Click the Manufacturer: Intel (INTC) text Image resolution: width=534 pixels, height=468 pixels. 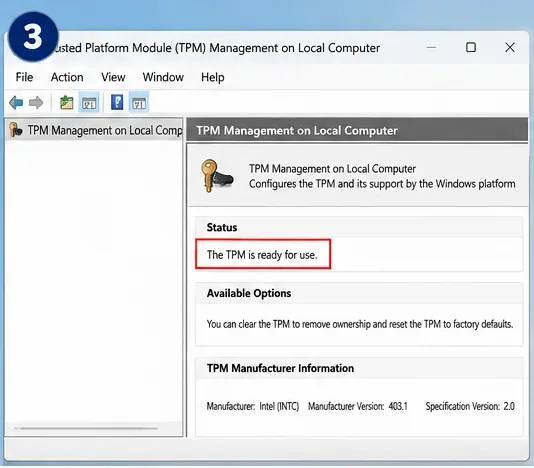click(253, 406)
